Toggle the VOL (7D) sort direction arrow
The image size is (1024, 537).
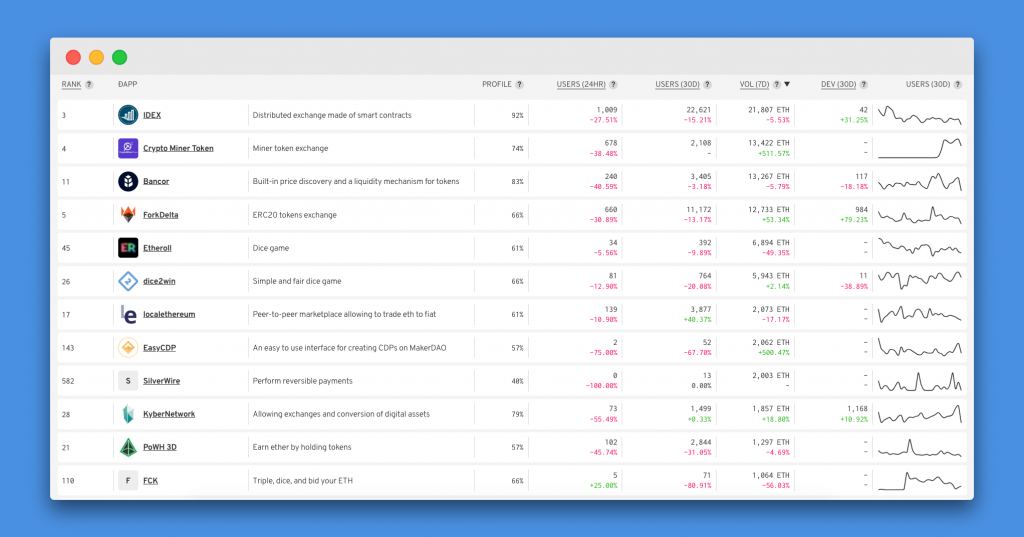click(x=787, y=84)
